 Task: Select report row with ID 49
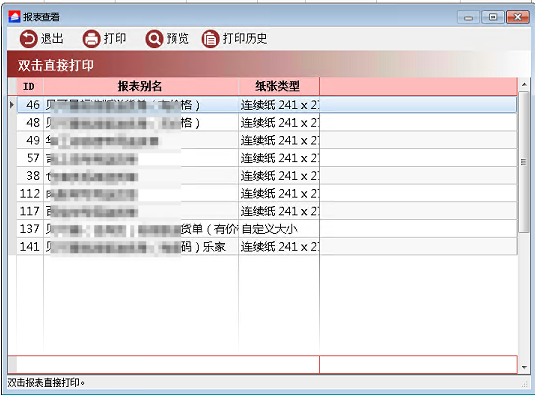tap(266, 140)
